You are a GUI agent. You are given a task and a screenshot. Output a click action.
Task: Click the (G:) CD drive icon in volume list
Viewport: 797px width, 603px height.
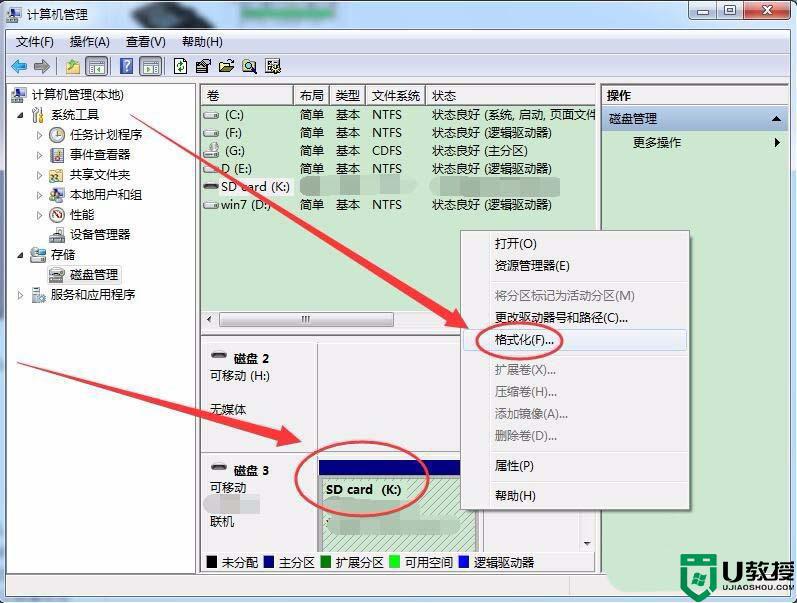point(211,150)
